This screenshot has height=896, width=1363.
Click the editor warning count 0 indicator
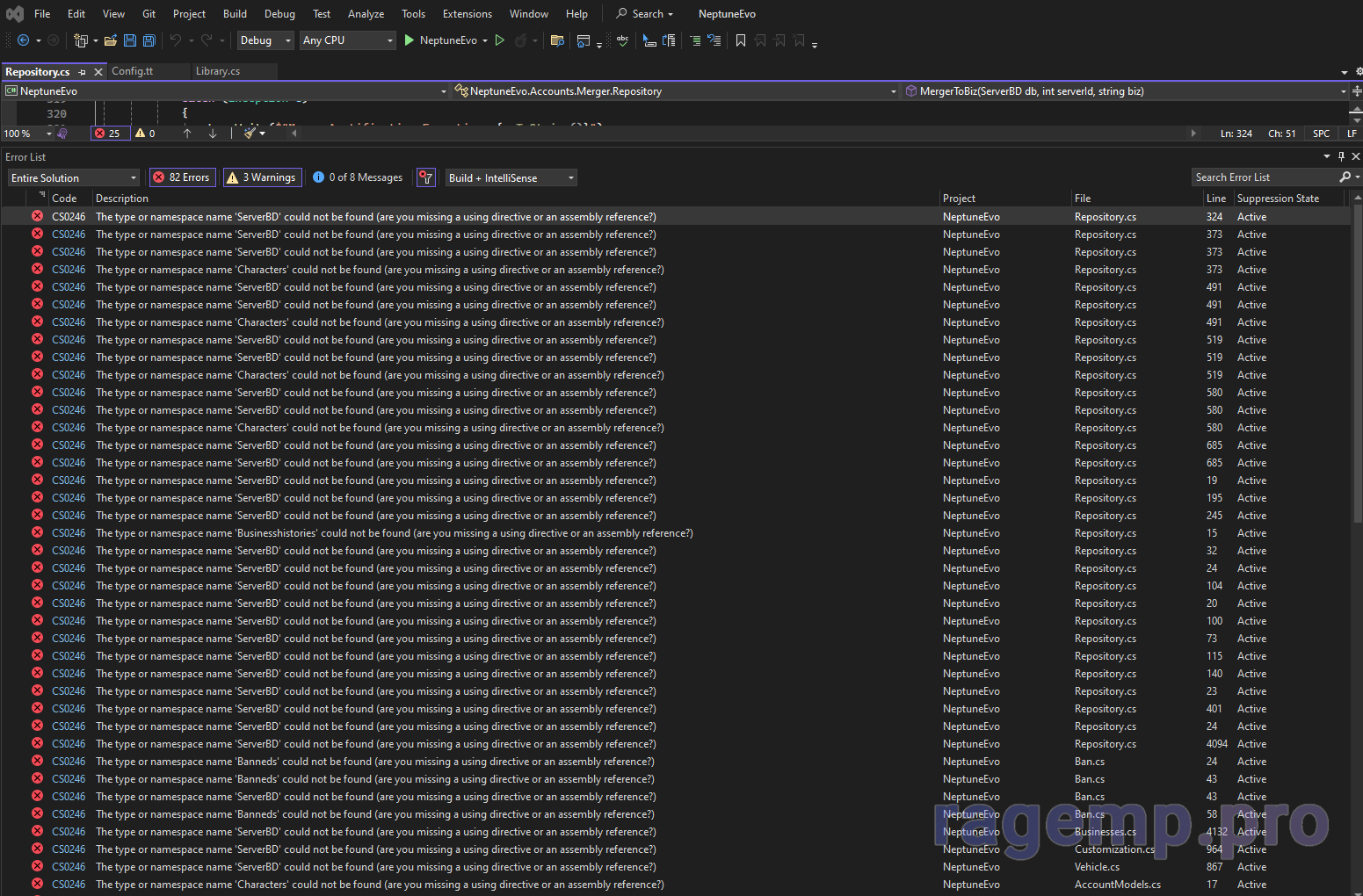coord(146,134)
